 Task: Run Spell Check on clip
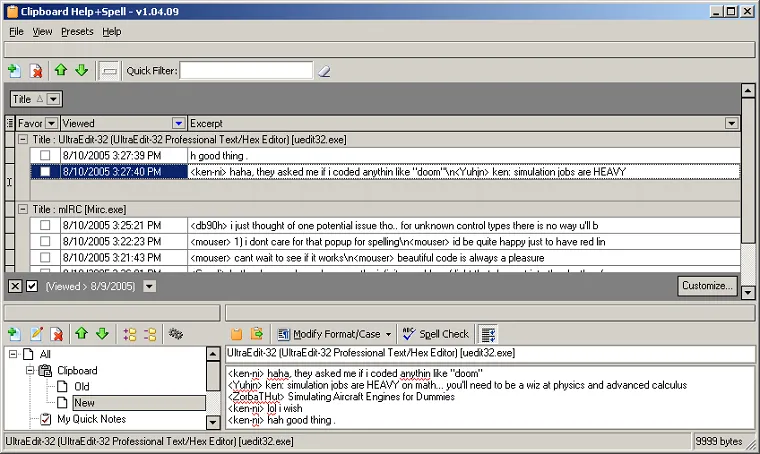[x=436, y=334]
